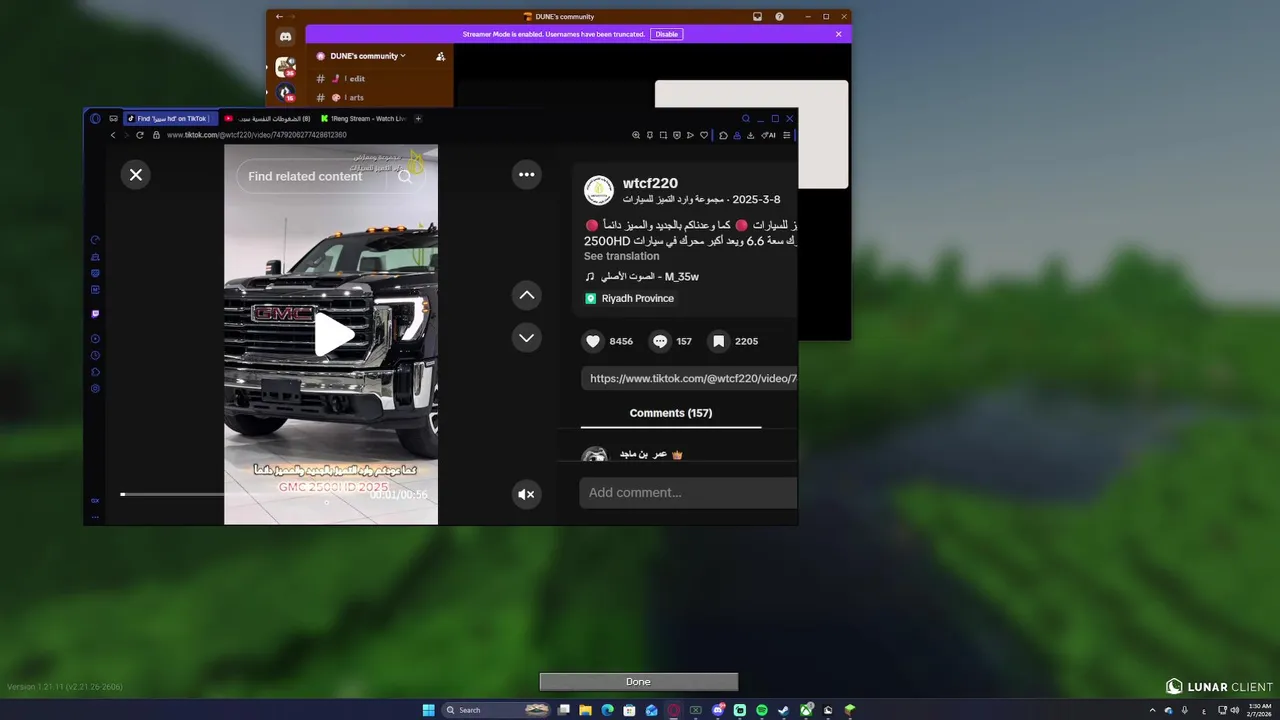Open Spotify from the taskbar

click(762, 710)
